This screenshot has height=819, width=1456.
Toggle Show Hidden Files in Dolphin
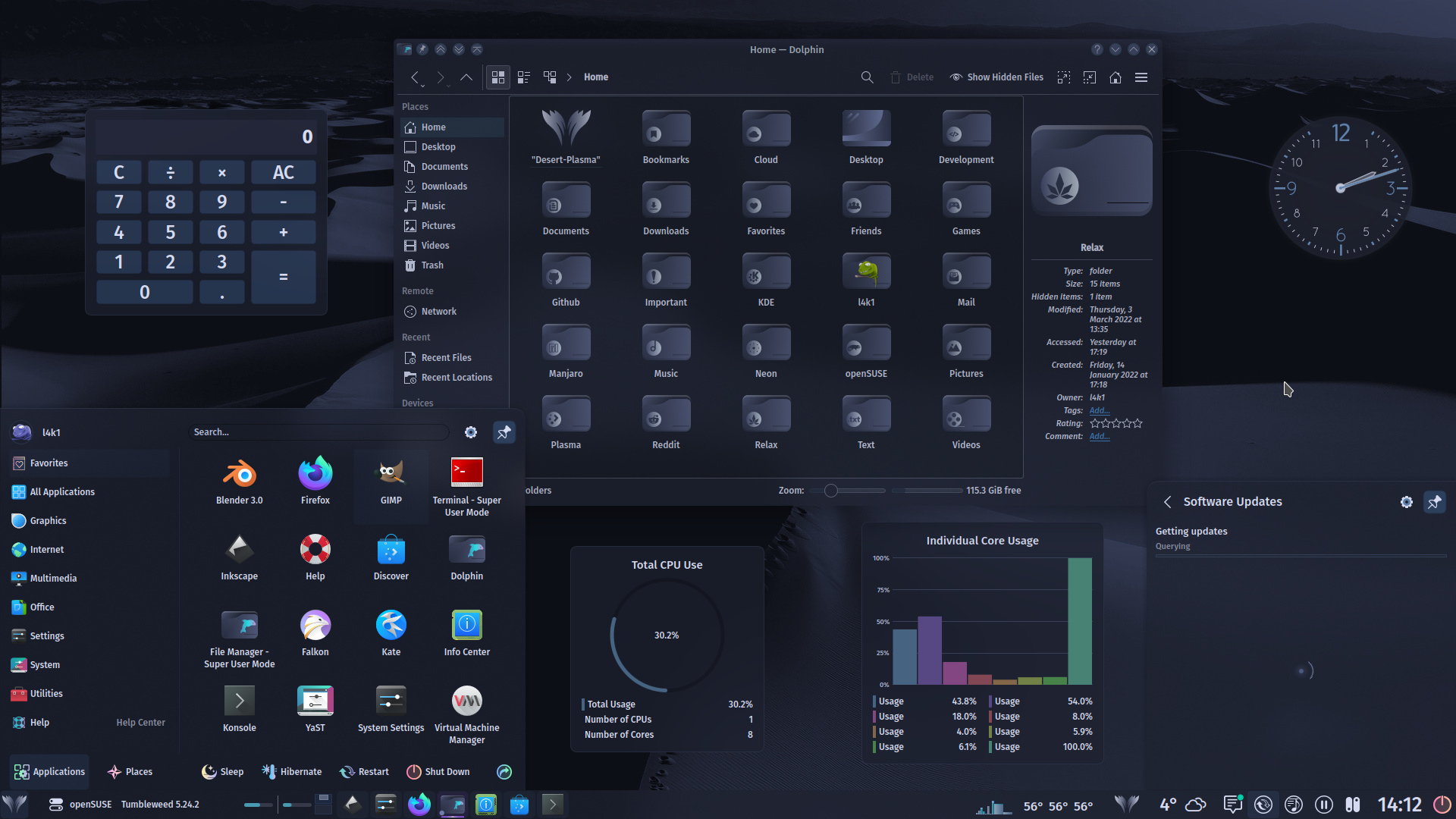tap(996, 77)
